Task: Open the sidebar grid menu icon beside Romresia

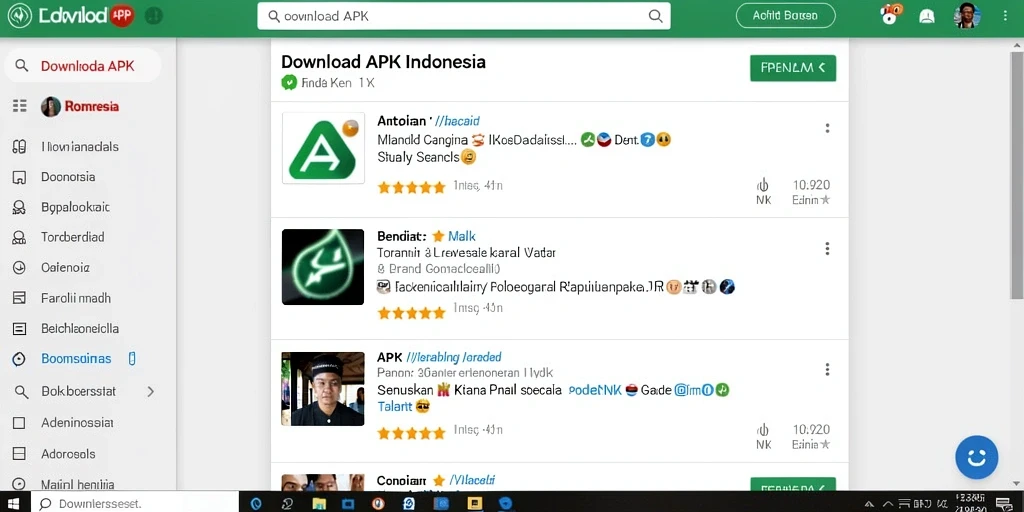Action: pyautogui.click(x=20, y=106)
